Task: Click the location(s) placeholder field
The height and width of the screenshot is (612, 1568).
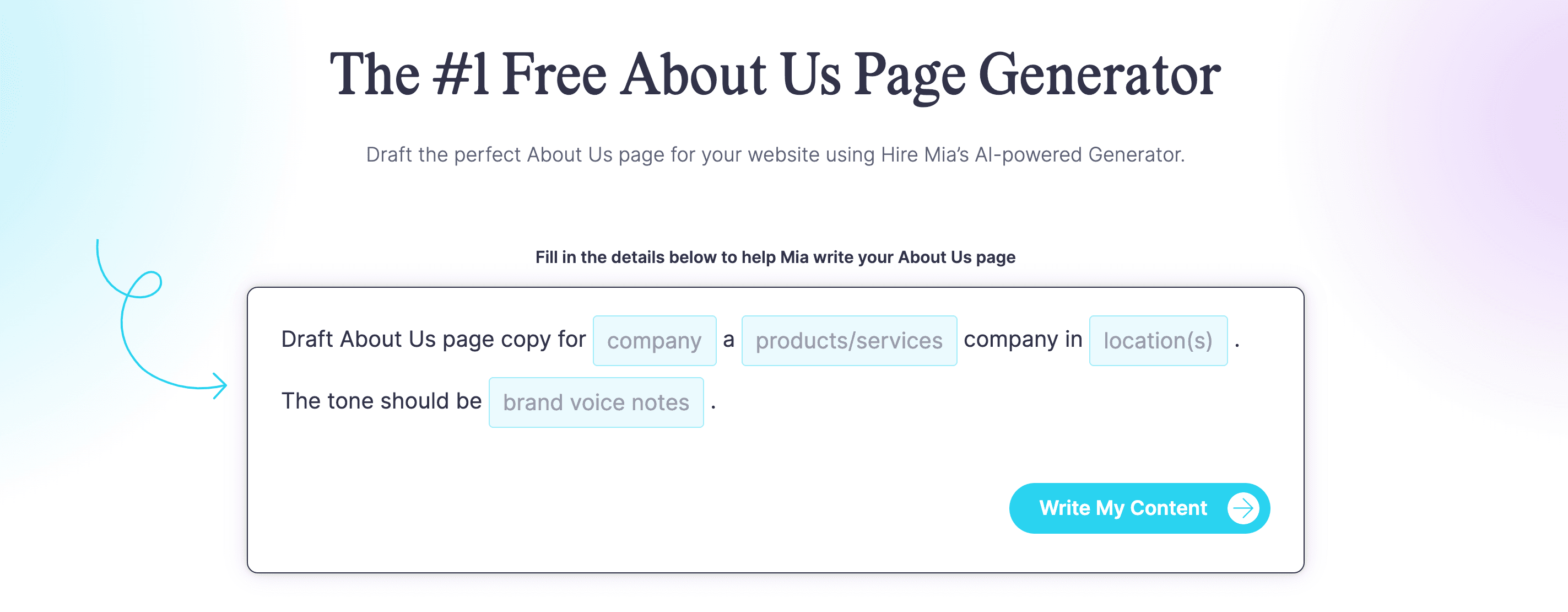Action: 1157,340
